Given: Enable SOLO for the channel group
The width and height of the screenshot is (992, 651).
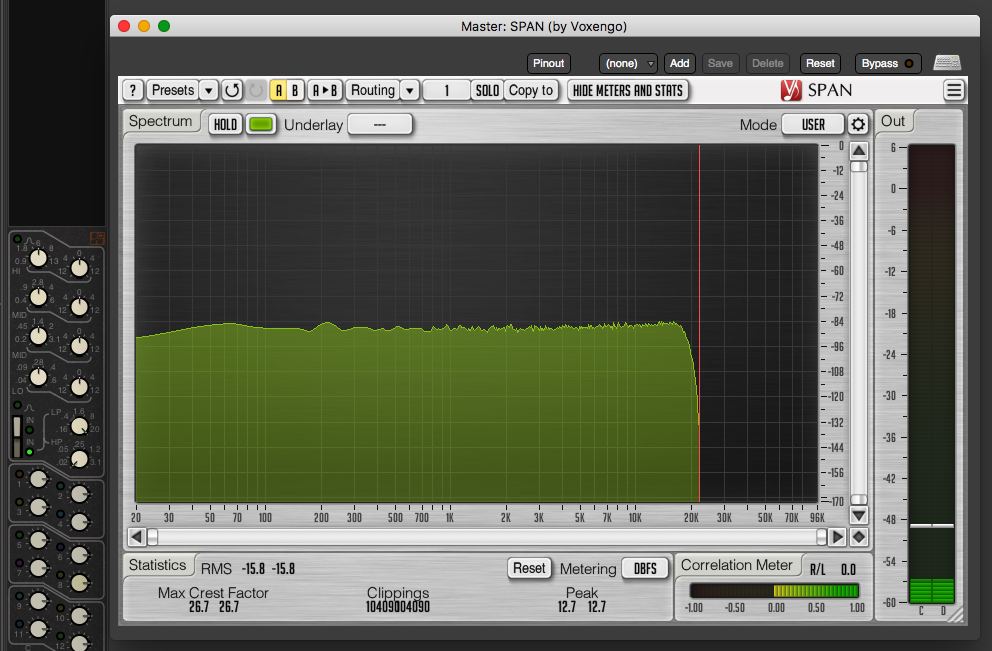Looking at the screenshot, I should tap(487, 90).
